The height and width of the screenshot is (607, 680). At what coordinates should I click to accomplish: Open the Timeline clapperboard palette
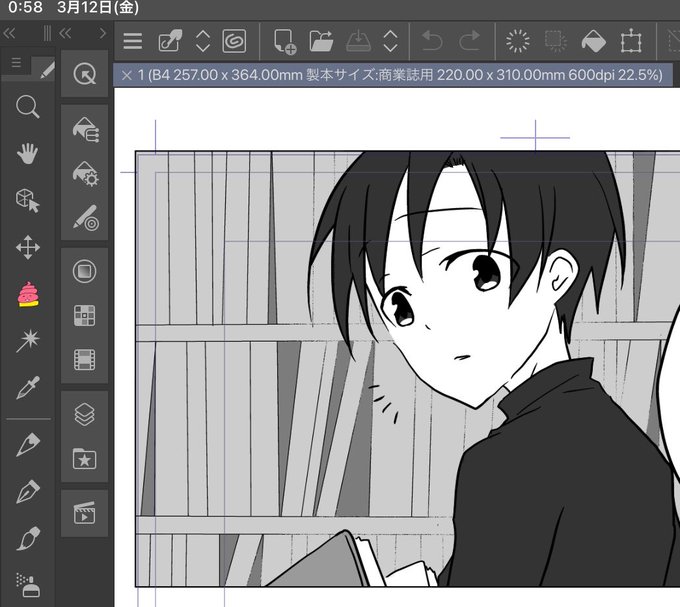click(x=85, y=513)
